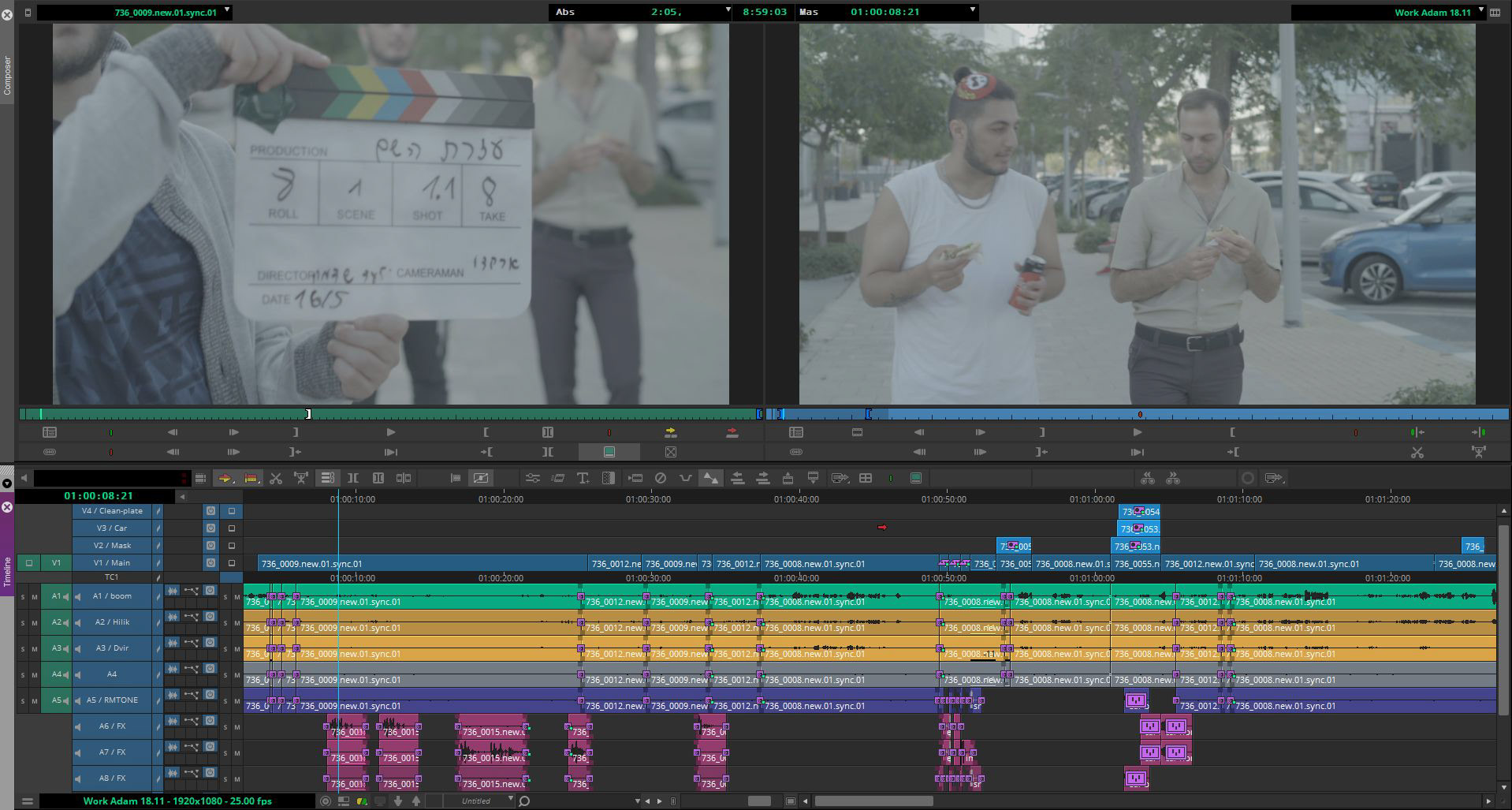Open record monitor Fast Menu list icon
The image size is (1512, 810).
pyautogui.click(x=796, y=432)
